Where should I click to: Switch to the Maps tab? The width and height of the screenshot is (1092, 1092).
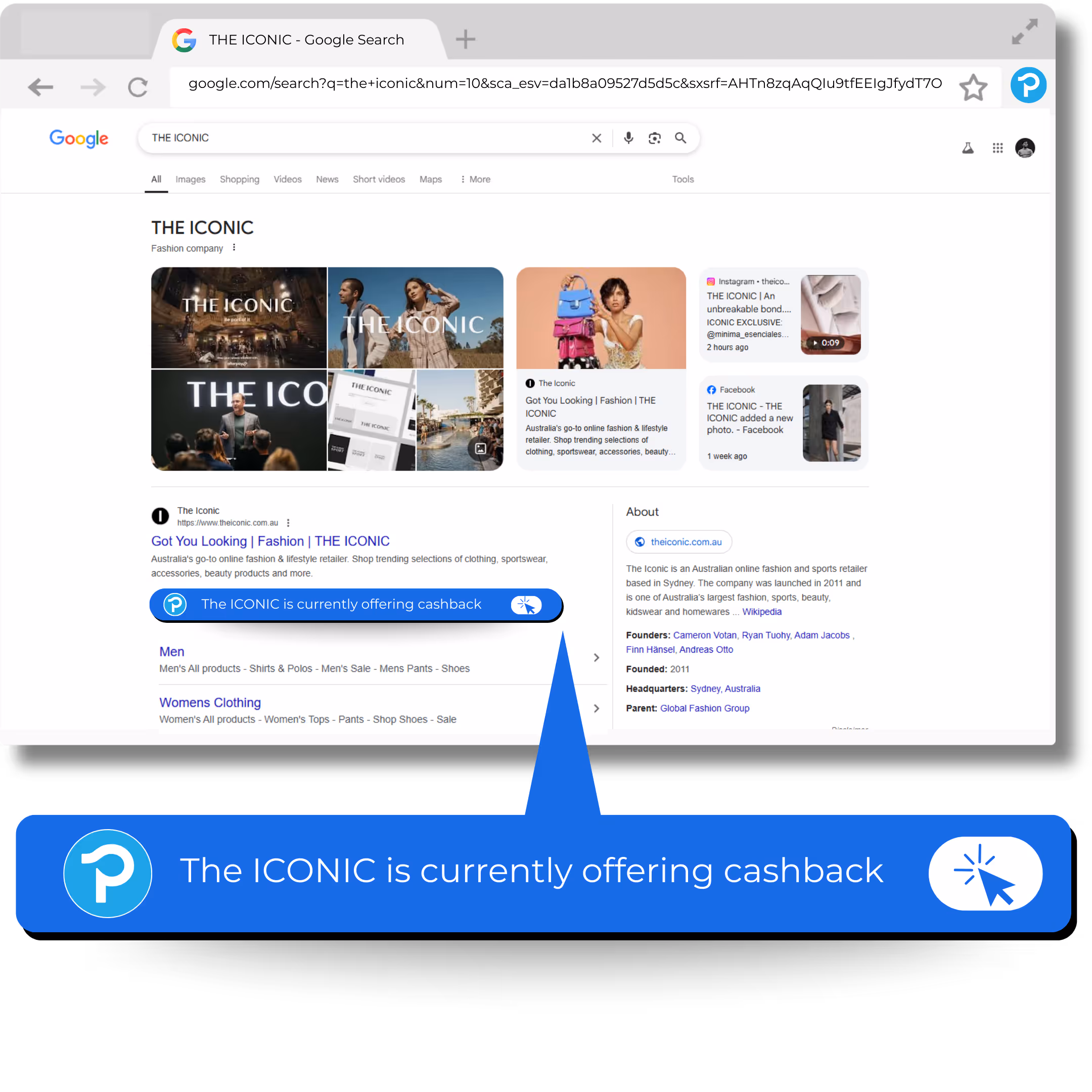pos(431,179)
